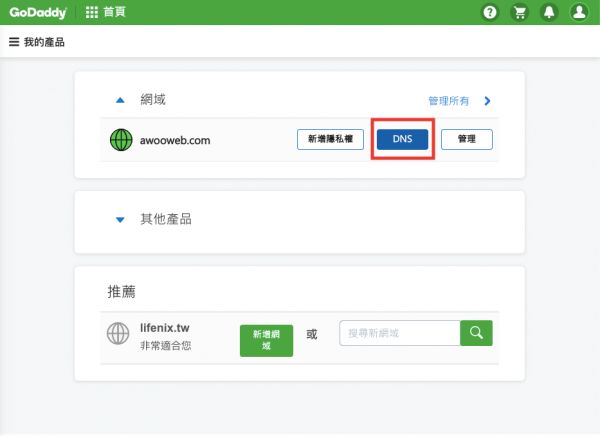Open the help question mark icon
Viewport: 600px width, 436px height.
pos(490,12)
